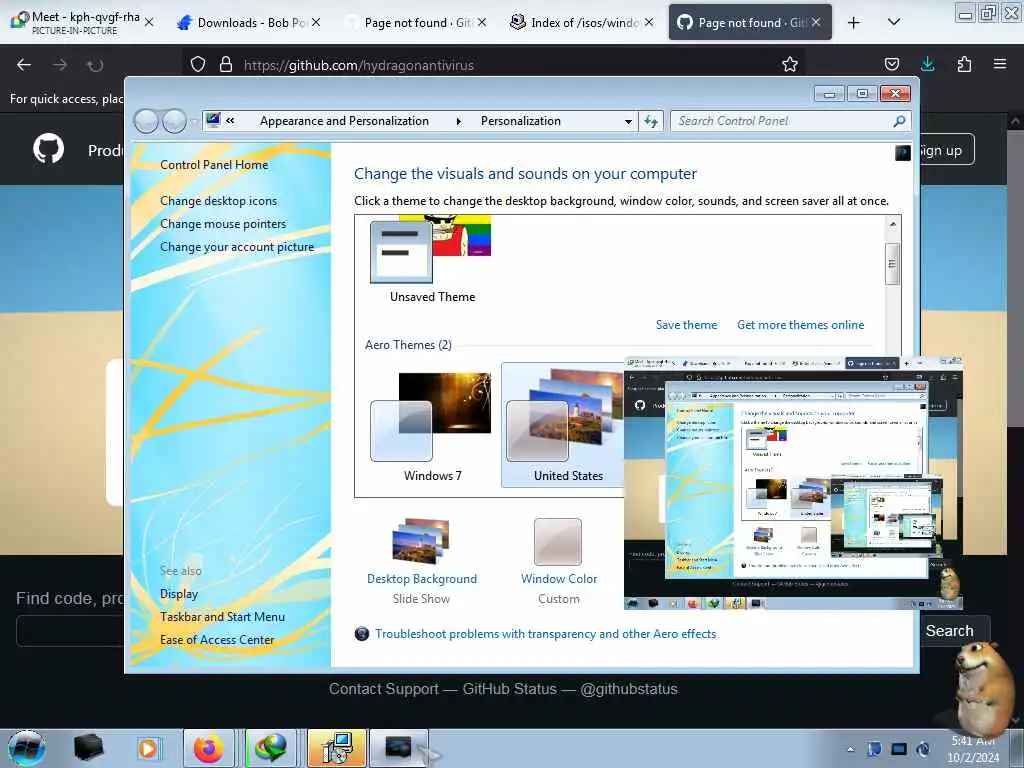Open Window Color swatch settings

(x=558, y=560)
